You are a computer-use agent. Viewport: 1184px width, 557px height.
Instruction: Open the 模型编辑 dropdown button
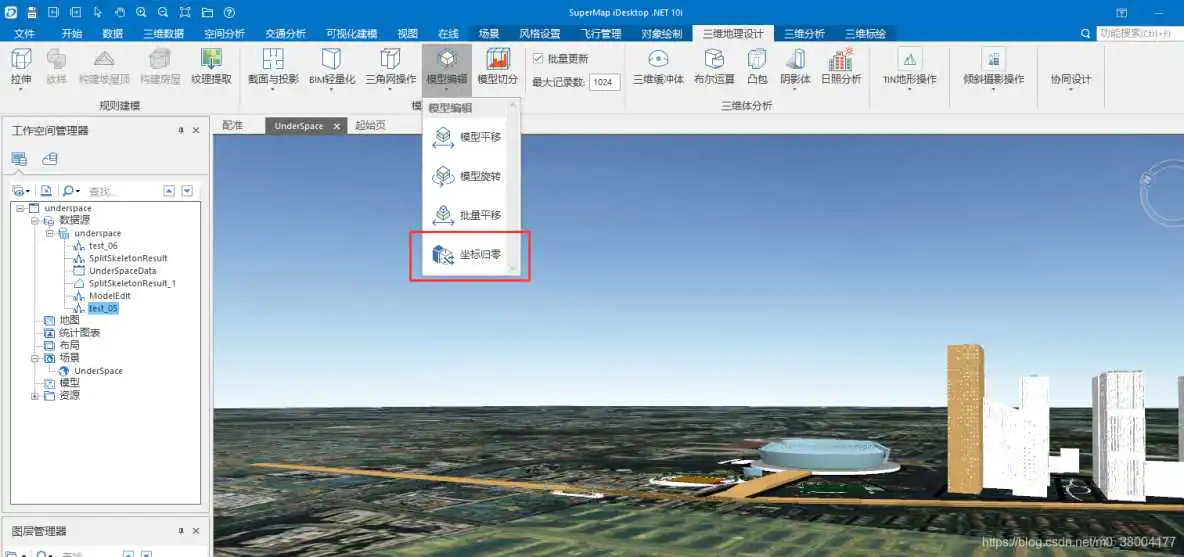pyautogui.click(x=447, y=68)
